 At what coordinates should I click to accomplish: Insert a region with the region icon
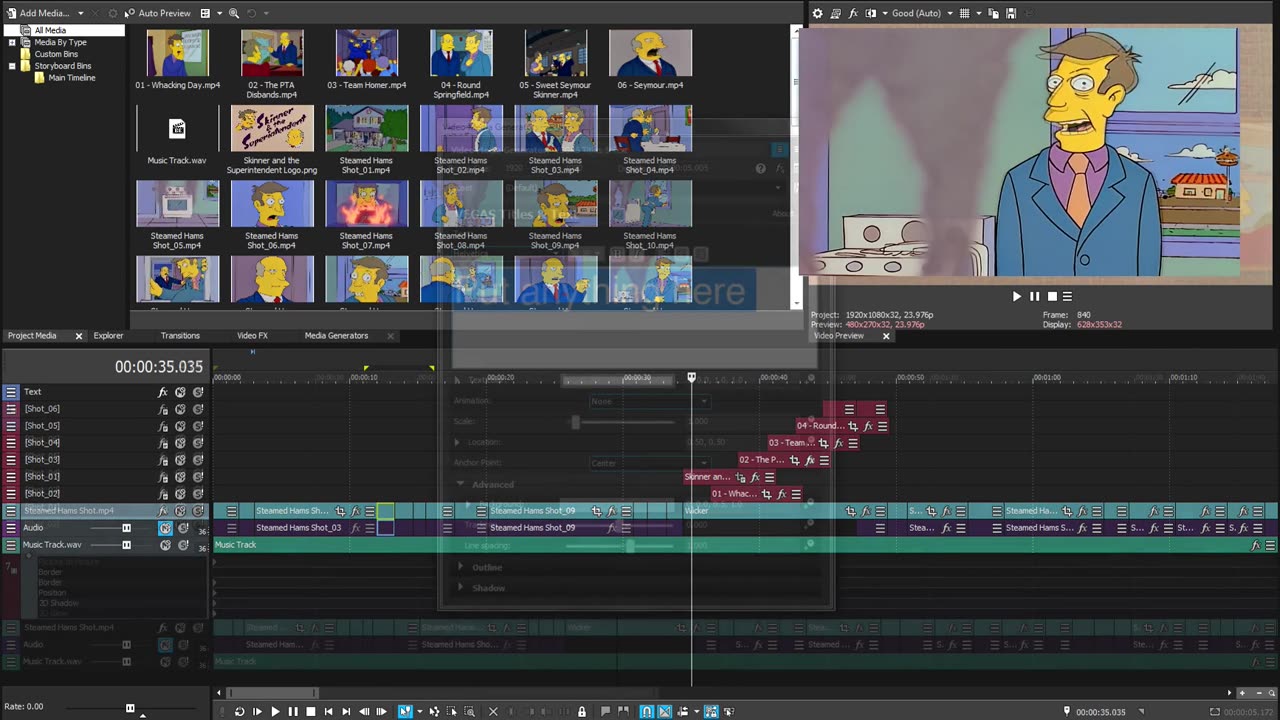[624, 712]
